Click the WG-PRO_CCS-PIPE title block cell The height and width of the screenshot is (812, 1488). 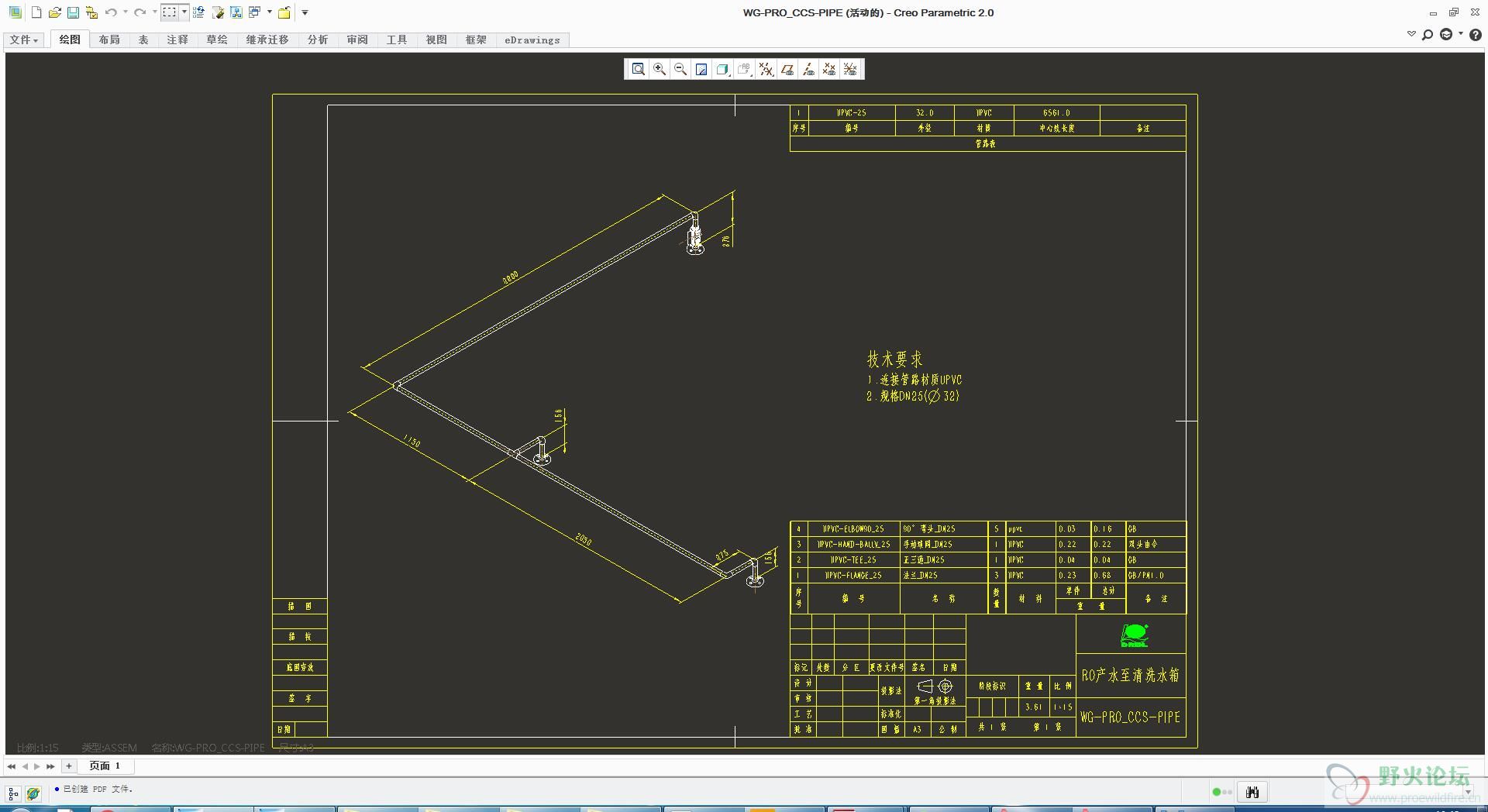pyautogui.click(x=1130, y=717)
